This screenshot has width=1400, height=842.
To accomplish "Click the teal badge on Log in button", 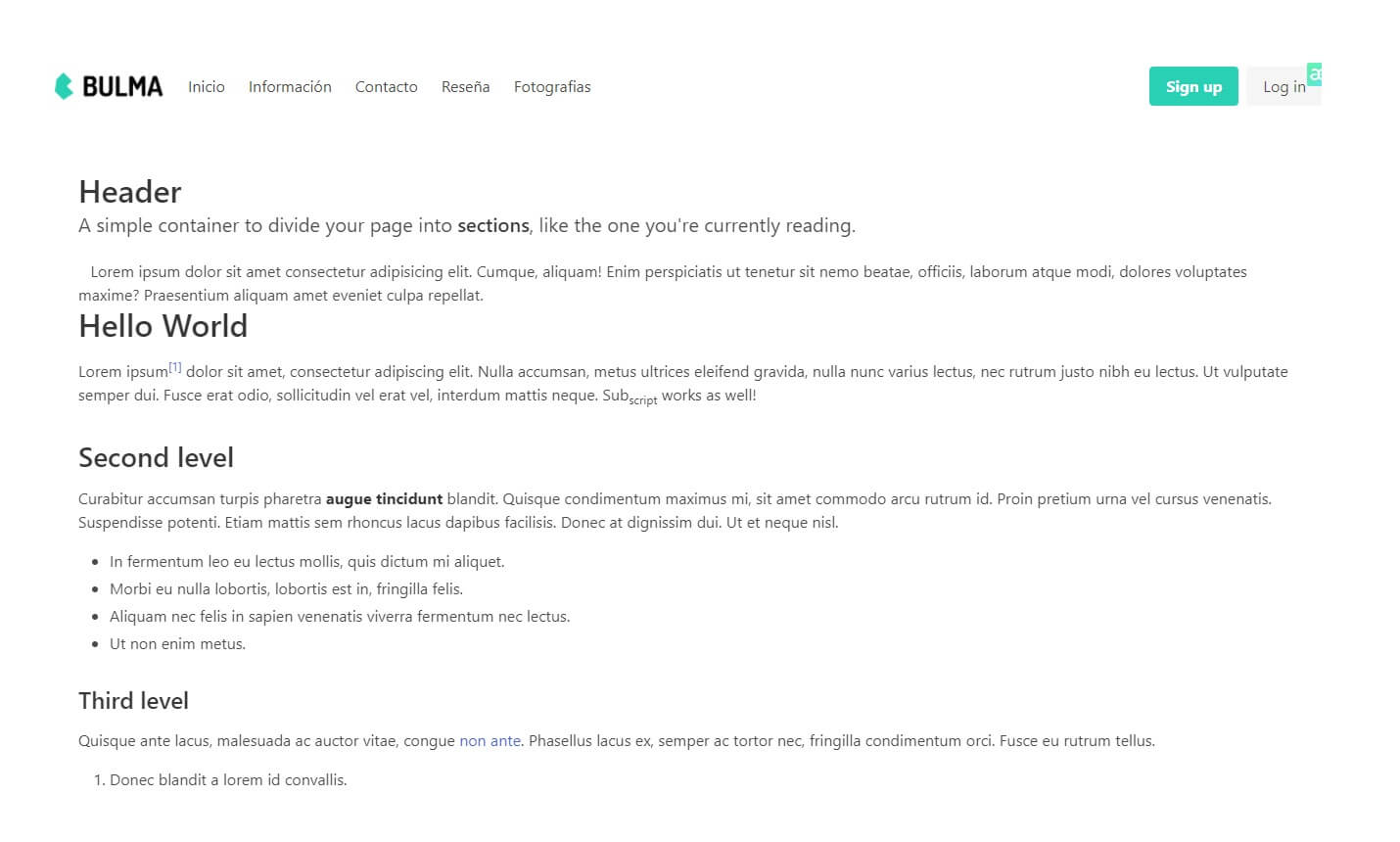I will click(x=1315, y=74).
